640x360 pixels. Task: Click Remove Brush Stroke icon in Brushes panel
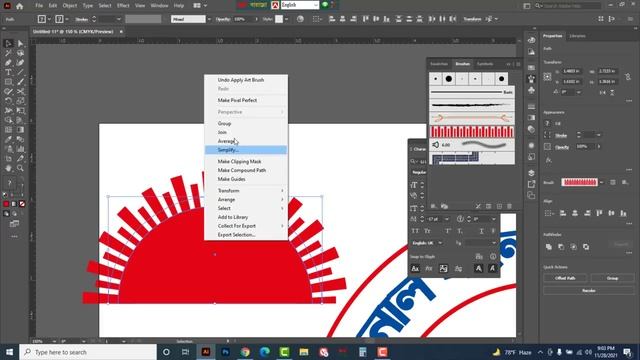[478, 207]
